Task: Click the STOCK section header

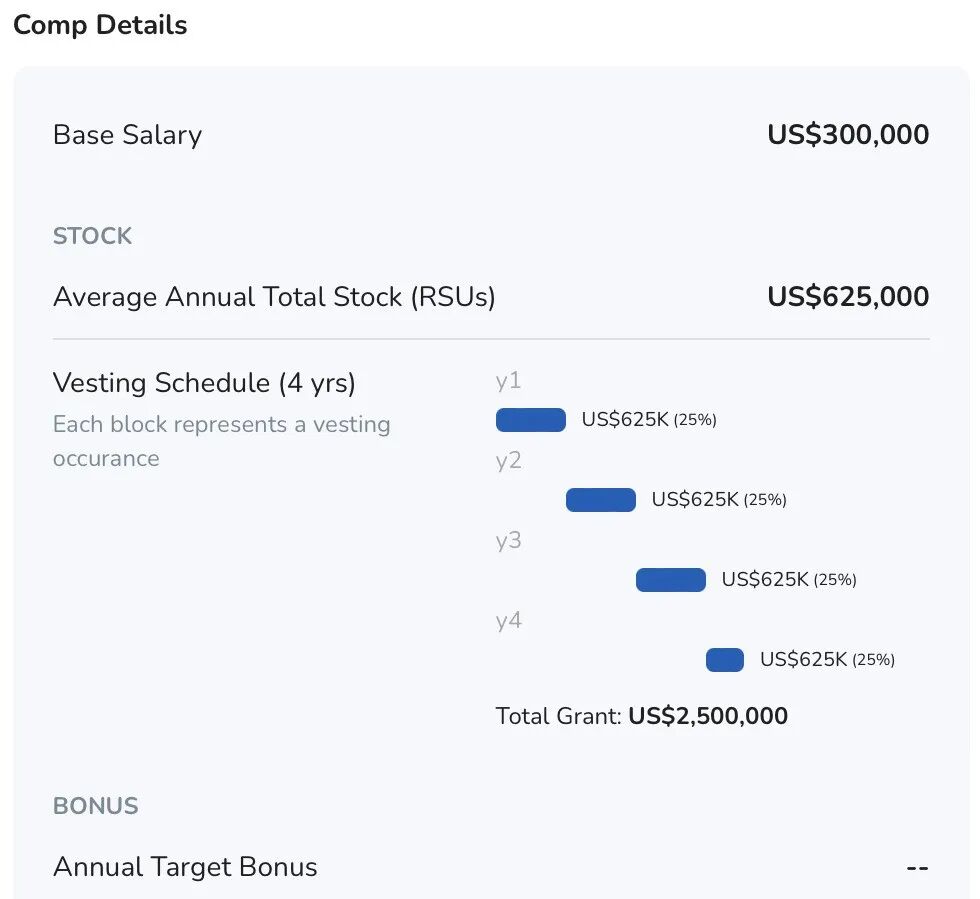Action: tap(92, 236)
